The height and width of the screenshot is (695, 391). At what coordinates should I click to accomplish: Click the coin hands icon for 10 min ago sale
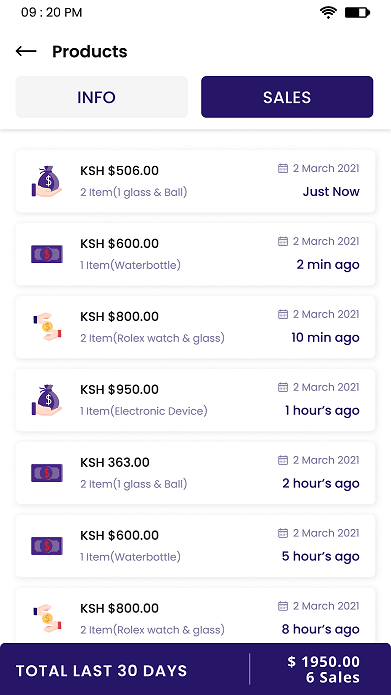point(47,327)
